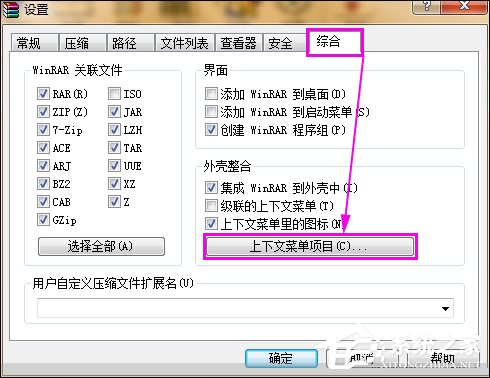This screenshot has height=378, width=490.
Task: Enable 添加 WinRAR 到桌面 option
Action: click(211, 94)
